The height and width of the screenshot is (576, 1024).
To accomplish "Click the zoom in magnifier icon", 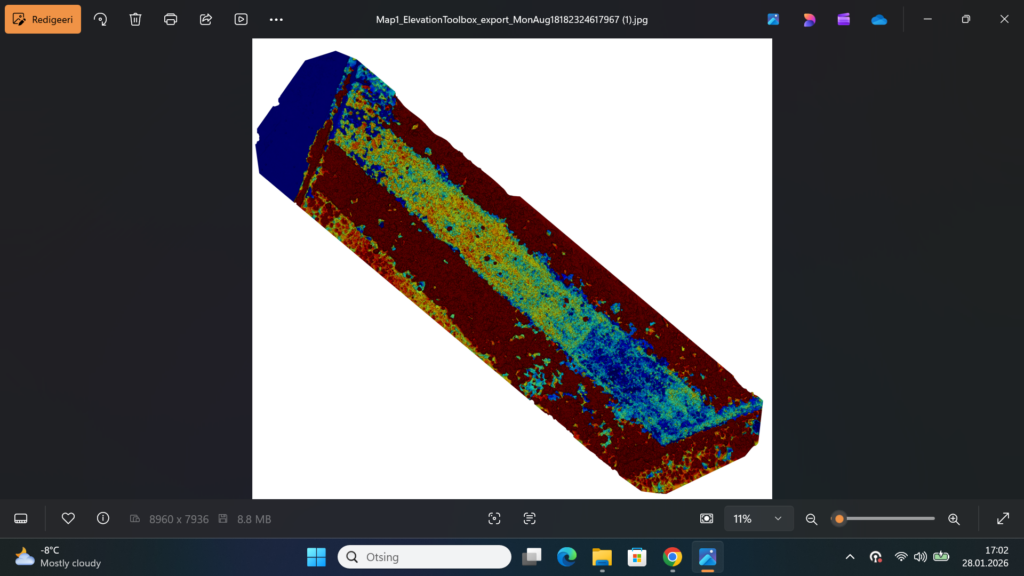I will pos(953,518).
